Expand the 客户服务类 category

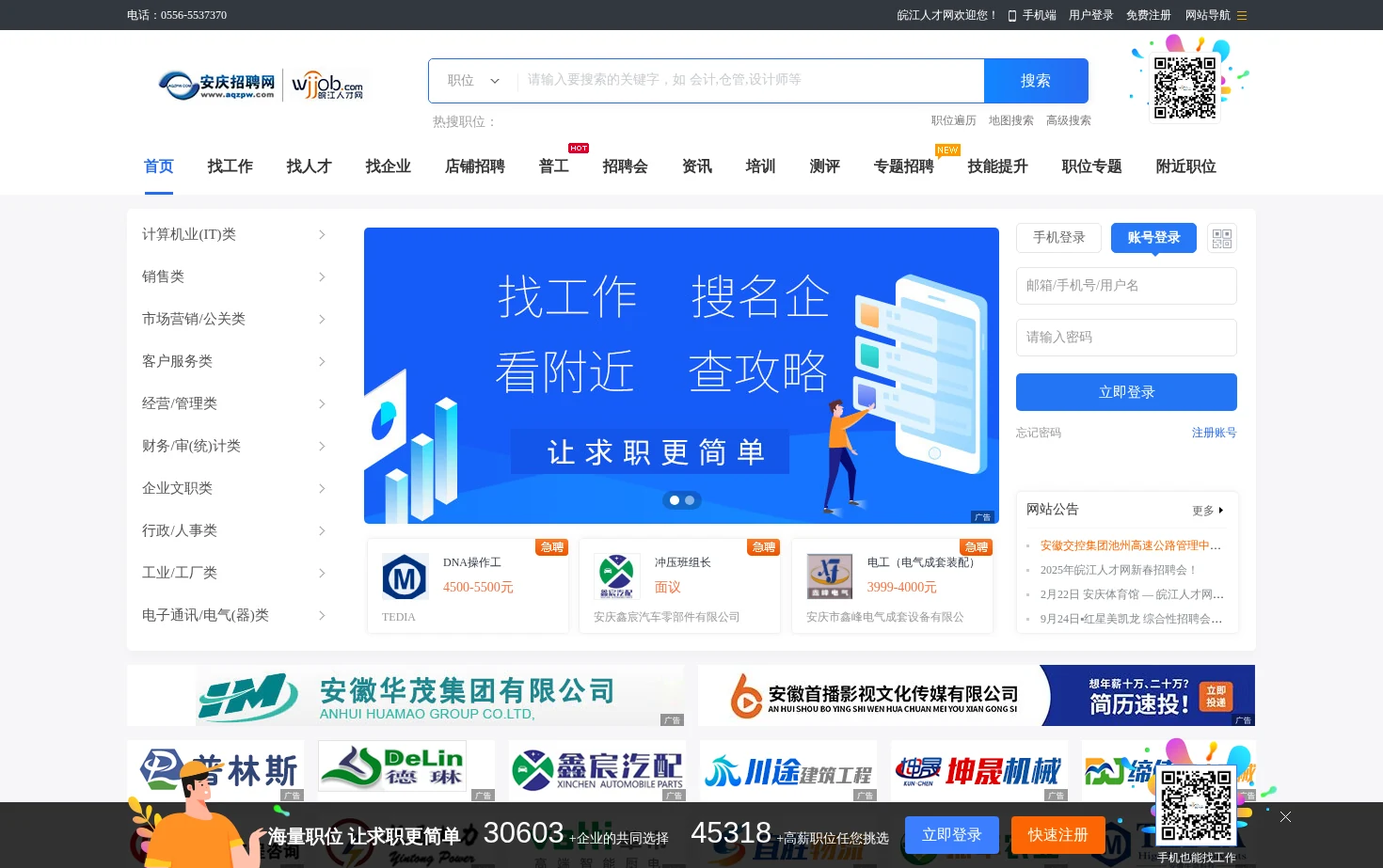pos(234,361)
